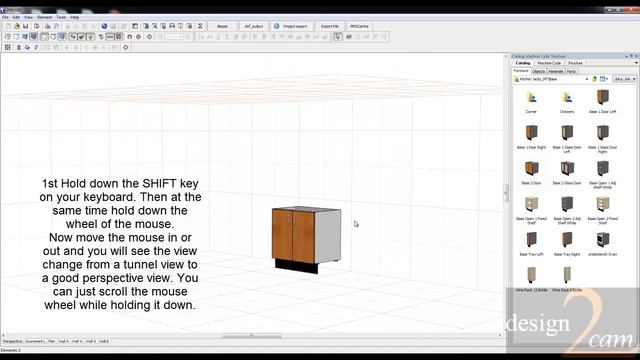Open the thumbnail size dropdown
The height and width of the screenshot is (360, 640).
click(x=625, y=79)
